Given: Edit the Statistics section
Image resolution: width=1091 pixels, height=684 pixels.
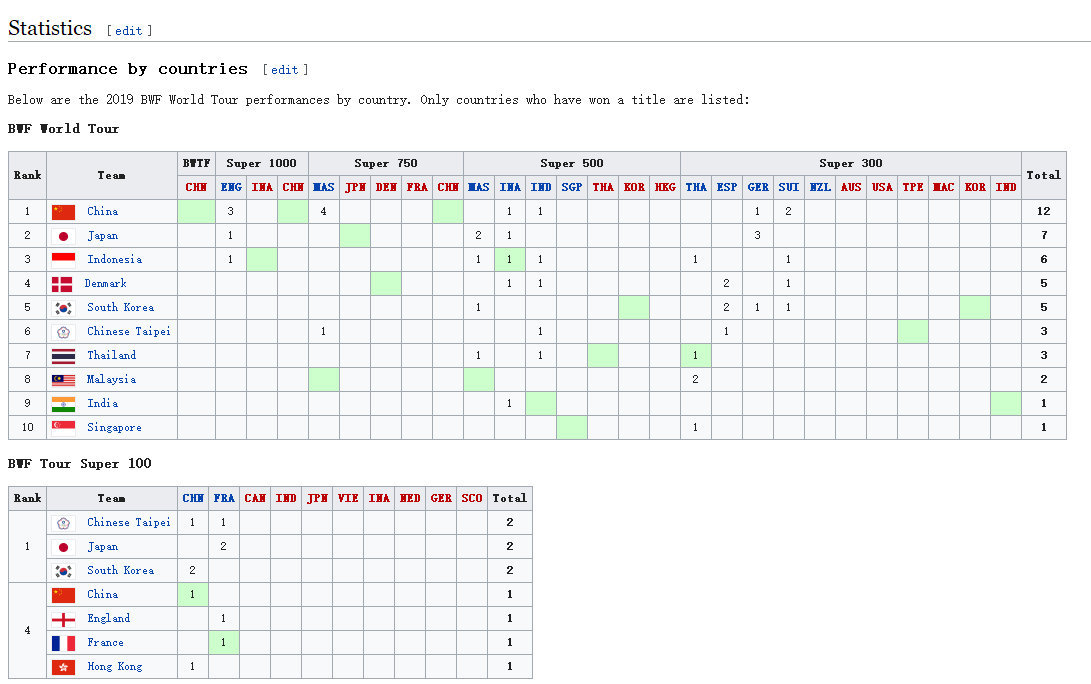Looking at the screenshot, I should coord(129,31).
